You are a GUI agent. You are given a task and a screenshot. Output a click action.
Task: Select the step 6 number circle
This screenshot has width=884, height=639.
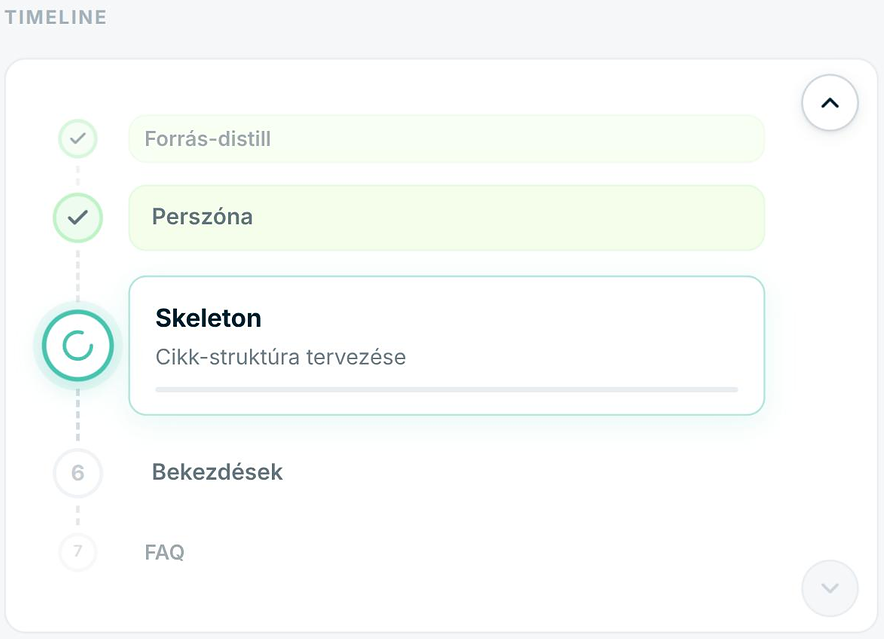coord(78,473)
